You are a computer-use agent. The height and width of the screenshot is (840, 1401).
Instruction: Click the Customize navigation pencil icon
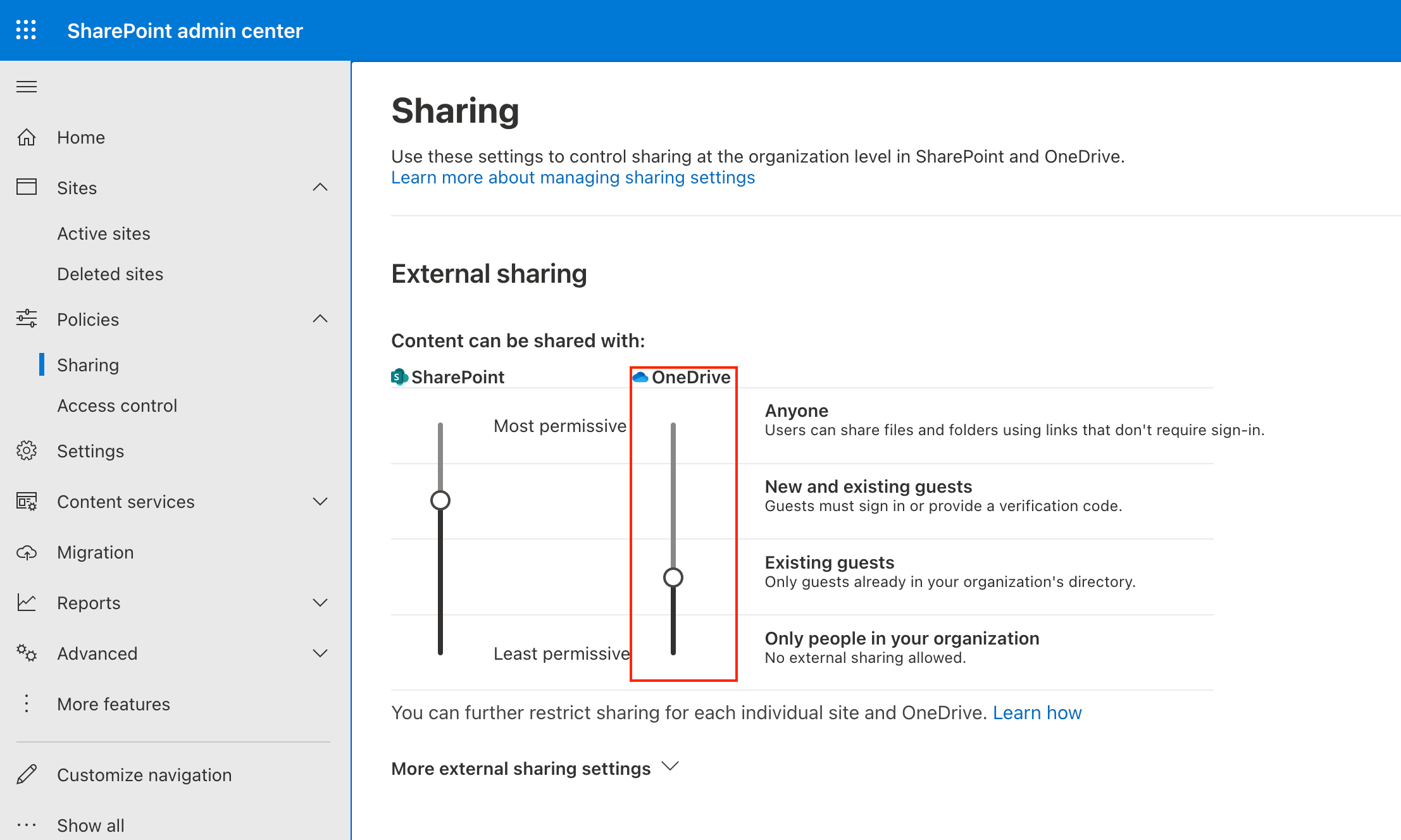[x=27, y=774]
